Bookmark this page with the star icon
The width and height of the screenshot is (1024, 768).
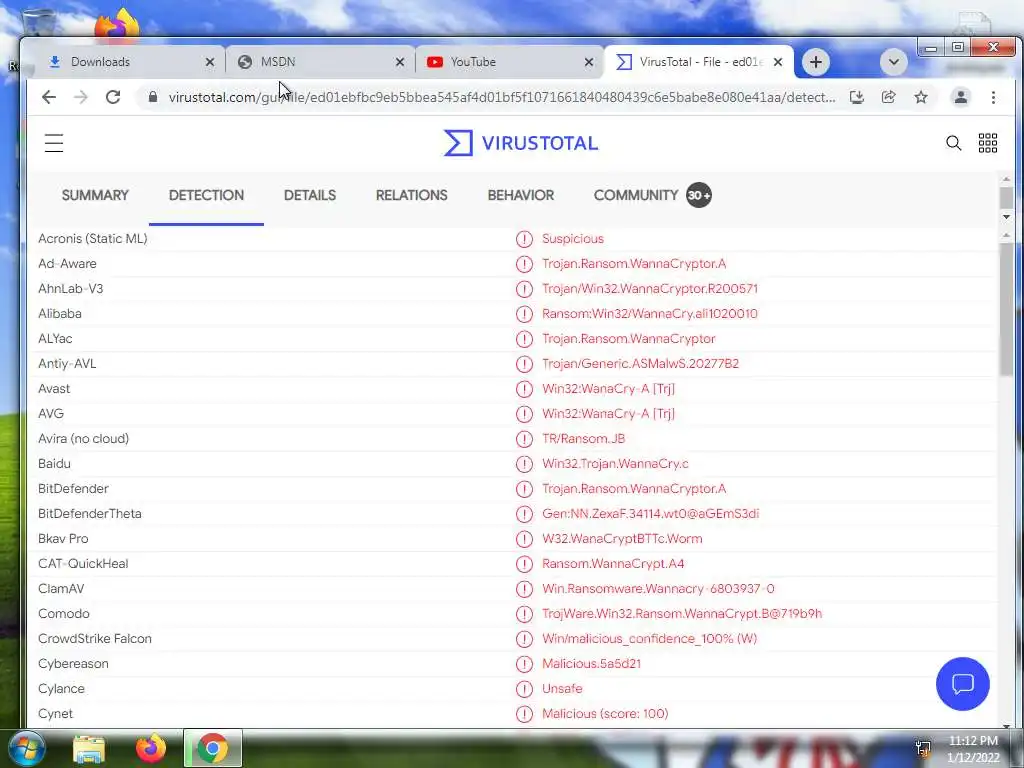point(921,97)
